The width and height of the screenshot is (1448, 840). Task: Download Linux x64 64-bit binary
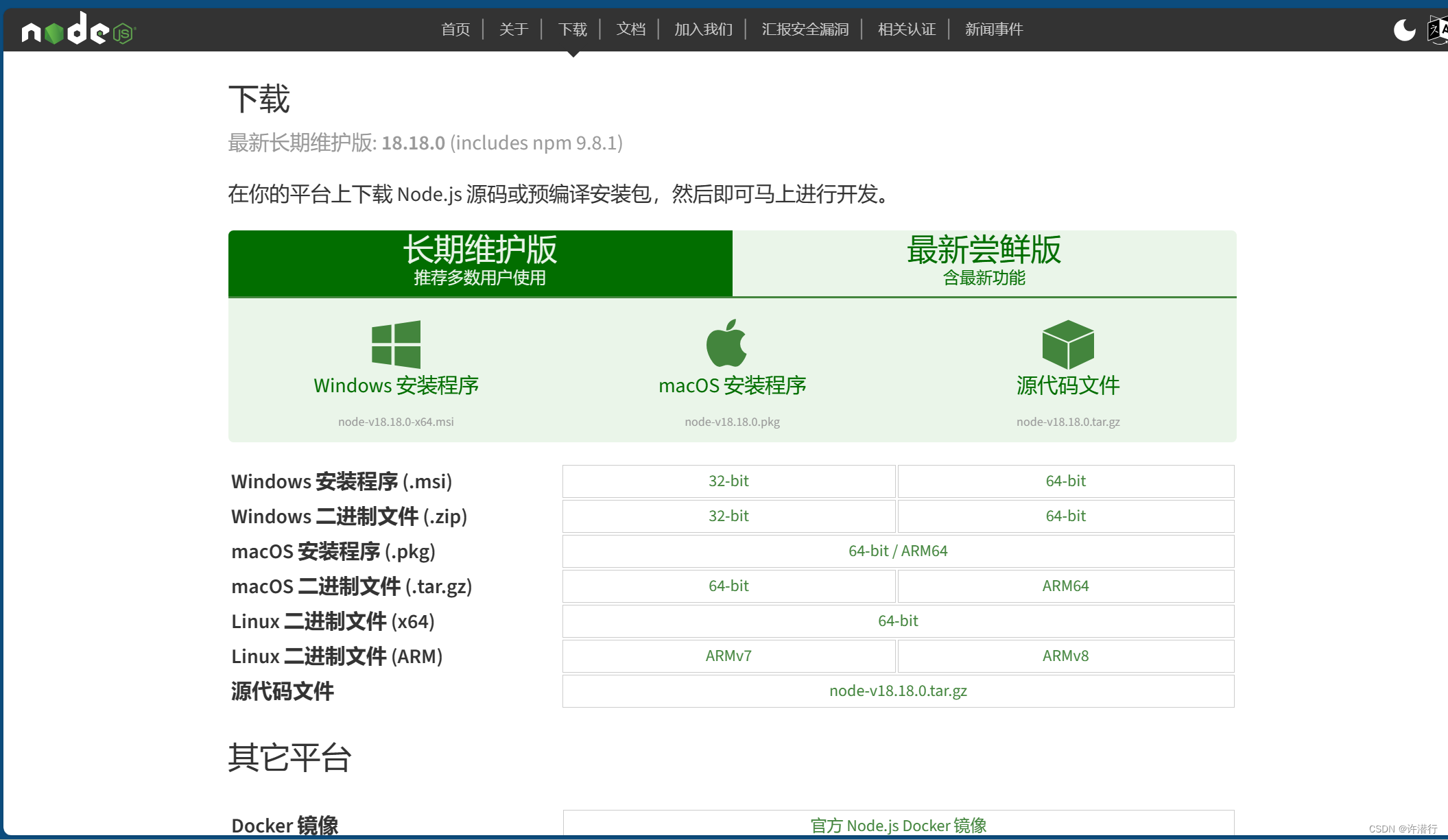(898, 621)
